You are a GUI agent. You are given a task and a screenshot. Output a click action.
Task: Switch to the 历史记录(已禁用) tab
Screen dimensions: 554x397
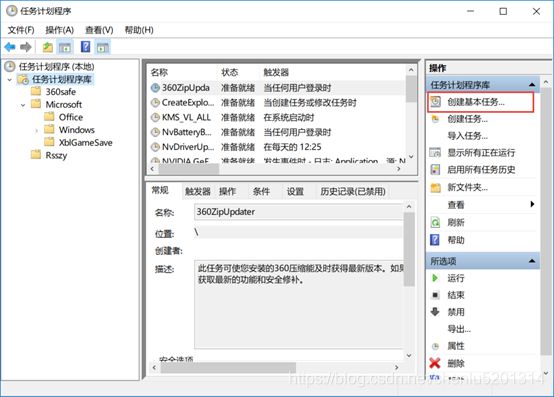coord(353,191)
